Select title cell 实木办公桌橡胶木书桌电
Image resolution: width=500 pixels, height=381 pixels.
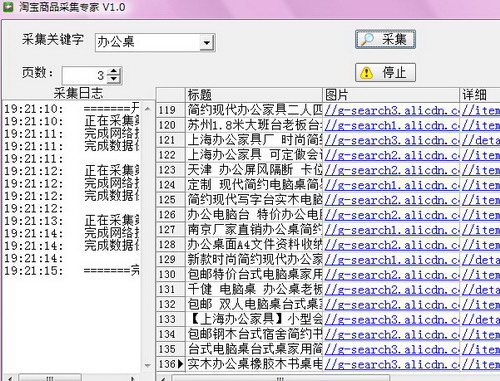[x=254, y=364]
